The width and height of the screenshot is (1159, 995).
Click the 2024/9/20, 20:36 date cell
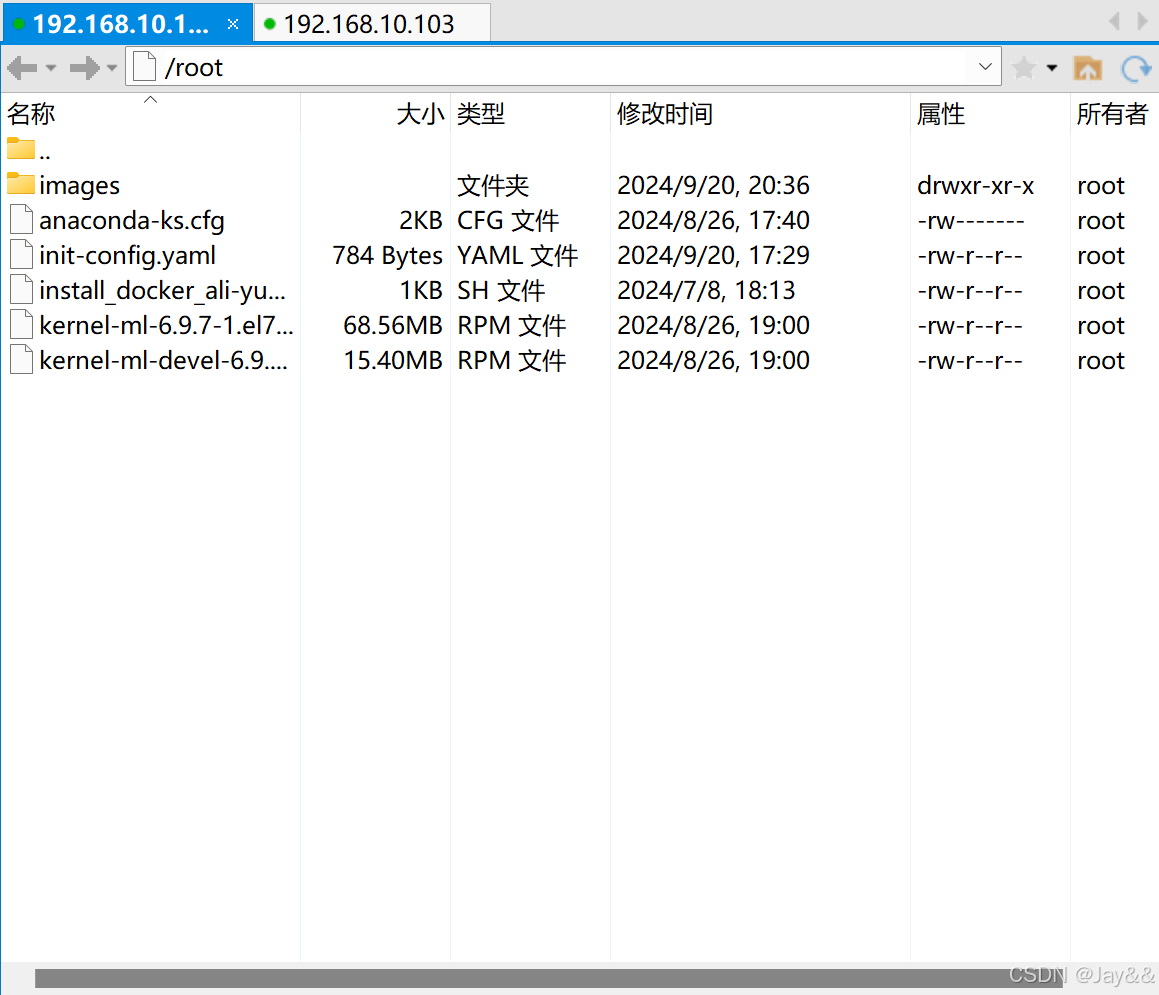click(713, 186)
